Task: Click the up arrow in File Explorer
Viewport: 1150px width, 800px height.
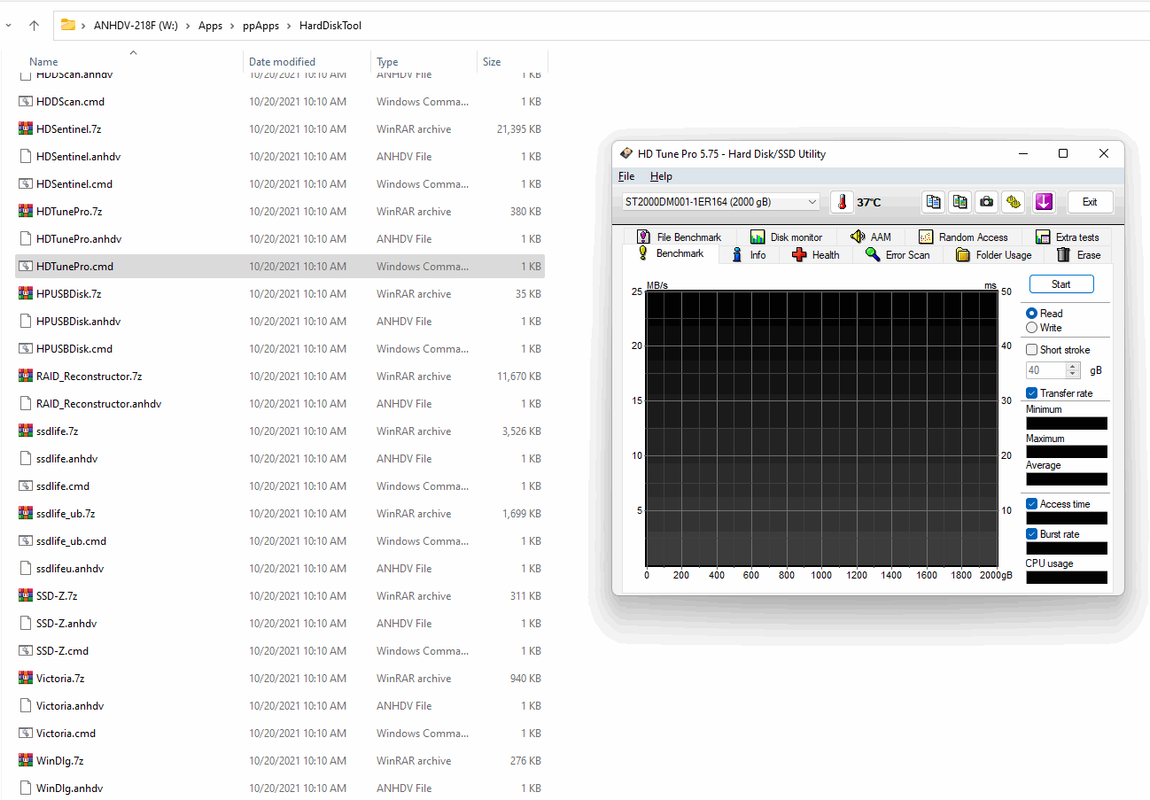Action: (34, 26)
